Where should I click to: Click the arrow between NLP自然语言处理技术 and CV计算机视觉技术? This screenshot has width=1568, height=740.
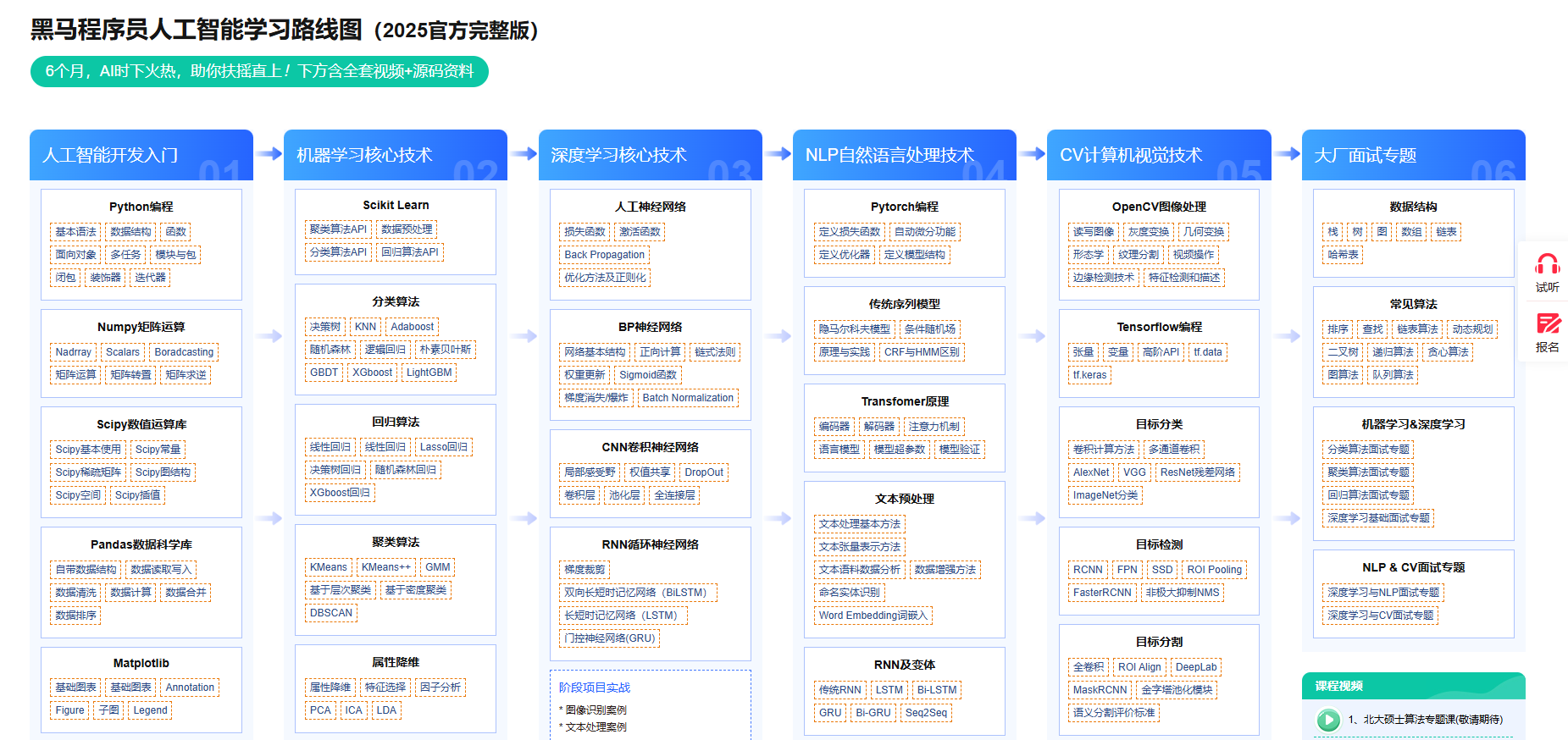point(1032,153)
